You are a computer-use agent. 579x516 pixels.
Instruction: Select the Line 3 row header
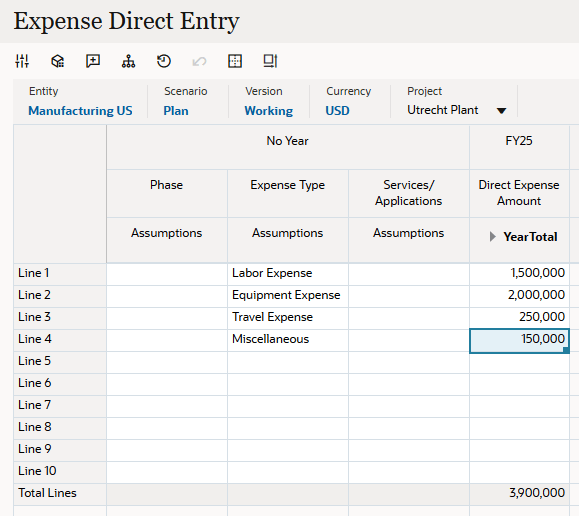coord(60,318)
